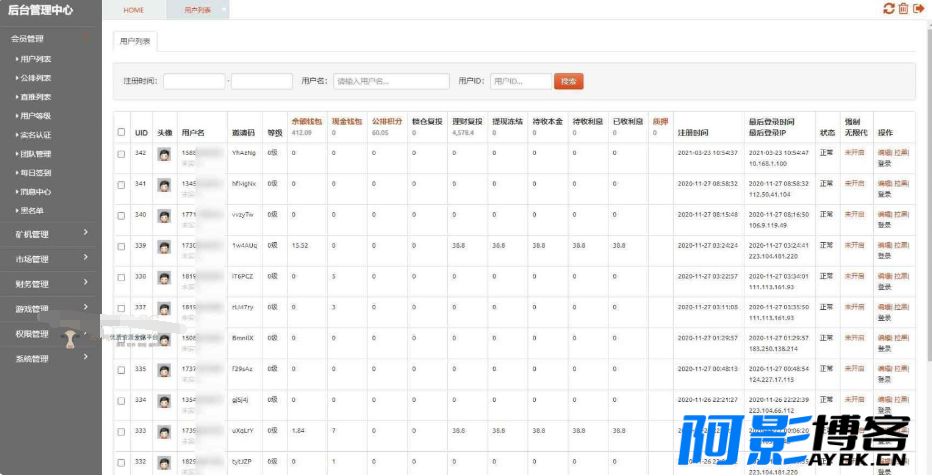Click invite code YhAzNg cell
Screen dimensions: 932x476
(244, 153)
